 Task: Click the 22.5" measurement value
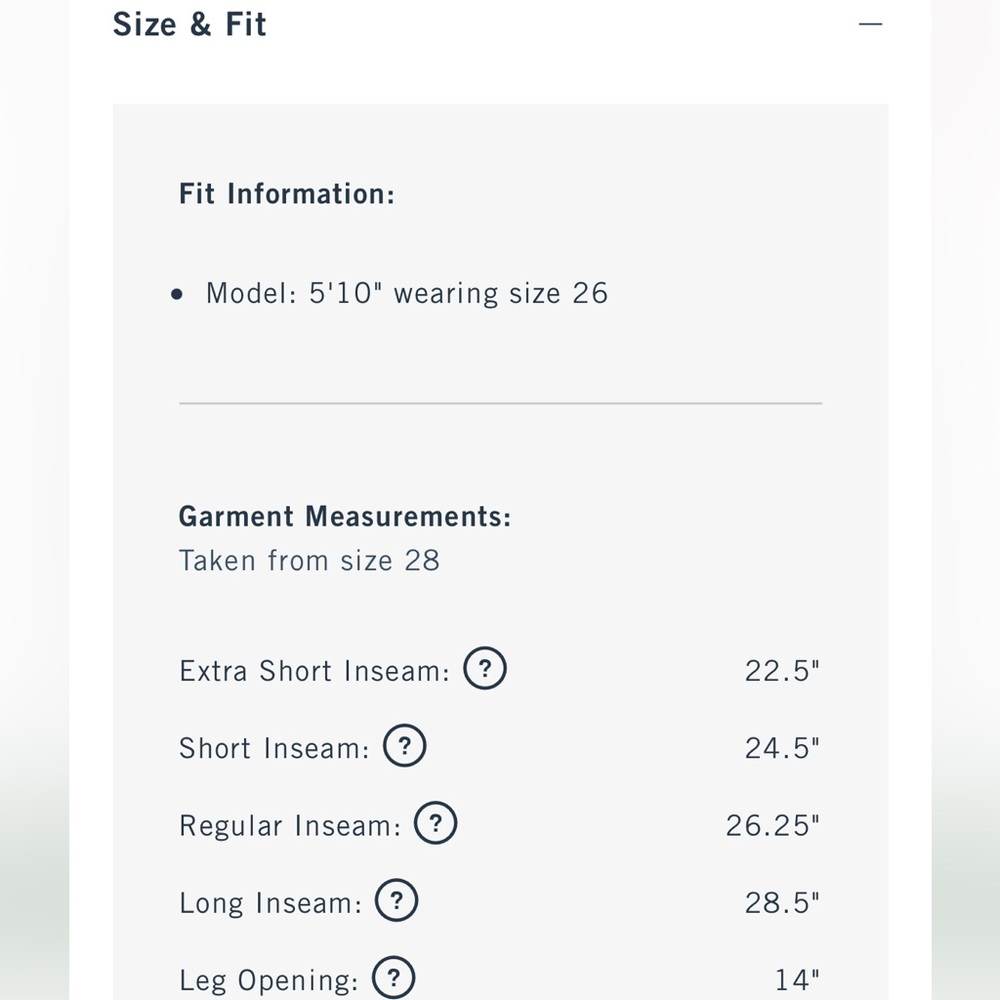(783, 671)
